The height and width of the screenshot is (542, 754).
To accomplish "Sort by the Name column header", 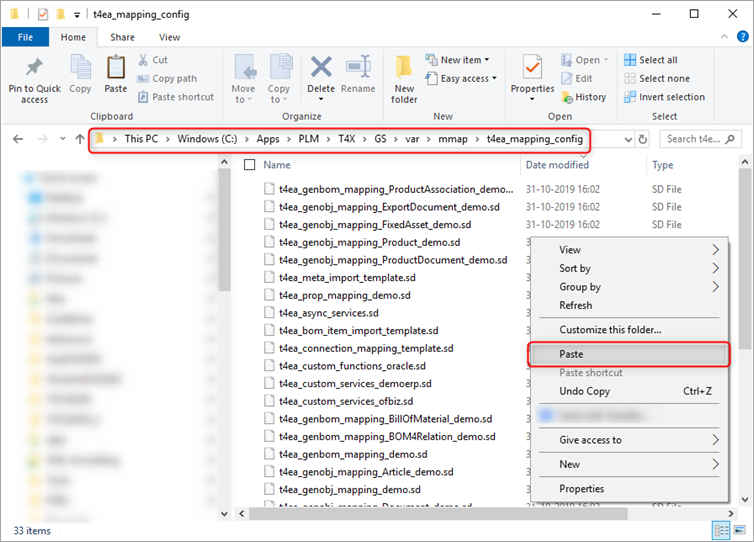I will (276, 165).
